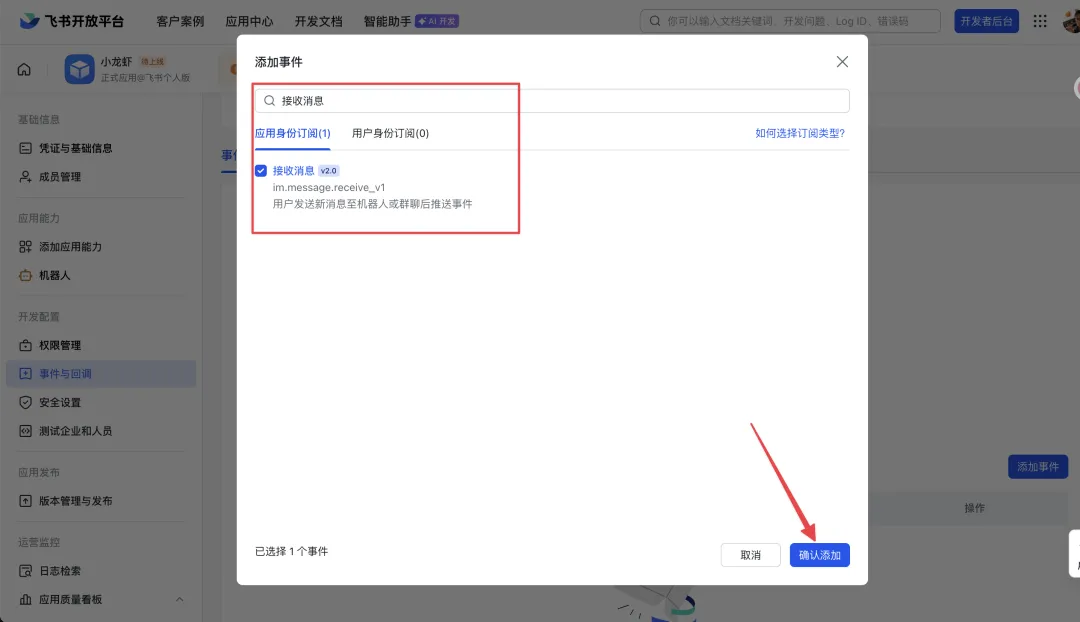
Task: Click the 权限管理 icon
Action: (x=25, y=345)
